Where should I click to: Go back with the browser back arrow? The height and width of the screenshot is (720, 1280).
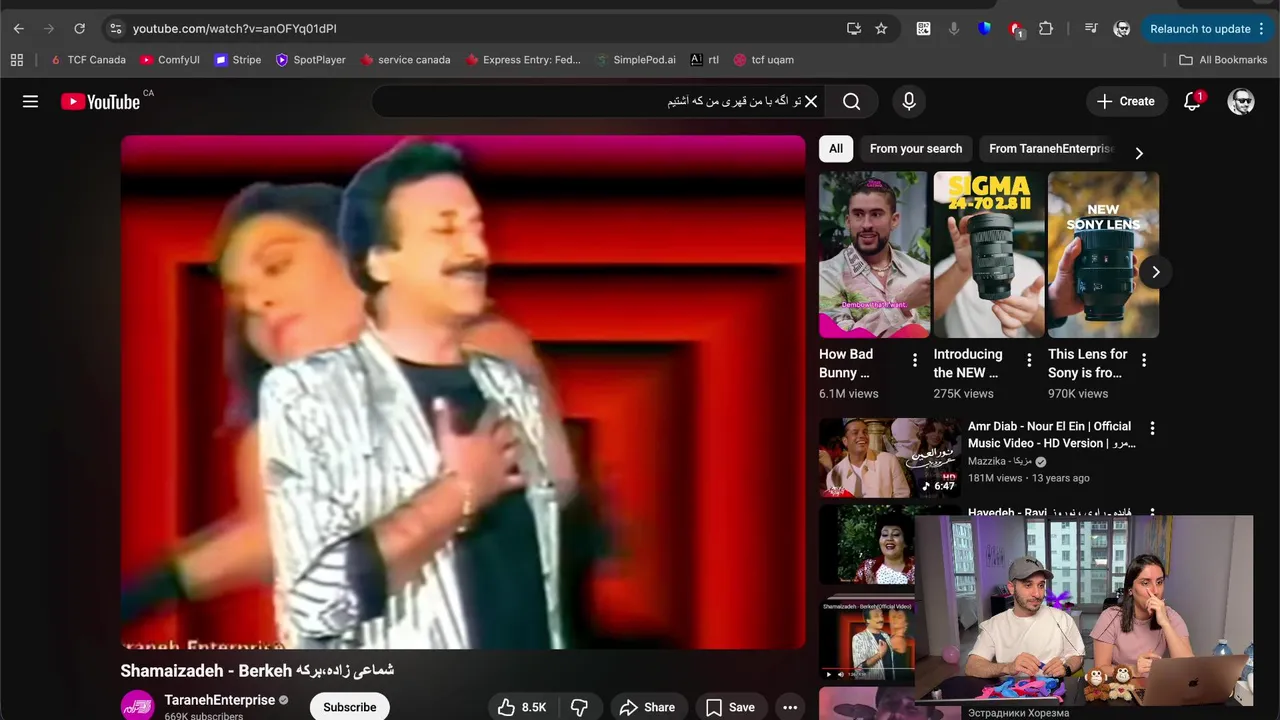(19, 29)
